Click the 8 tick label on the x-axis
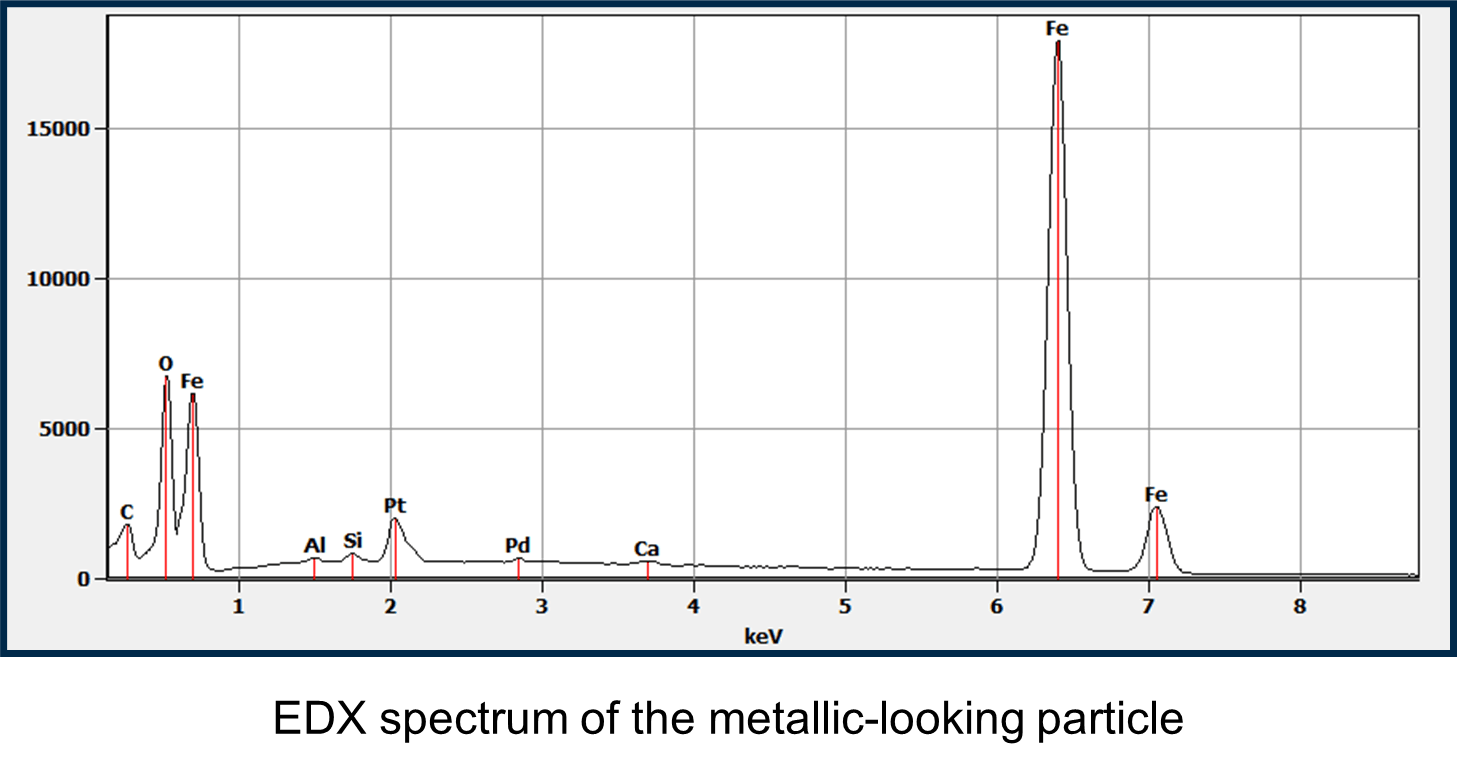 point(1301,605)
